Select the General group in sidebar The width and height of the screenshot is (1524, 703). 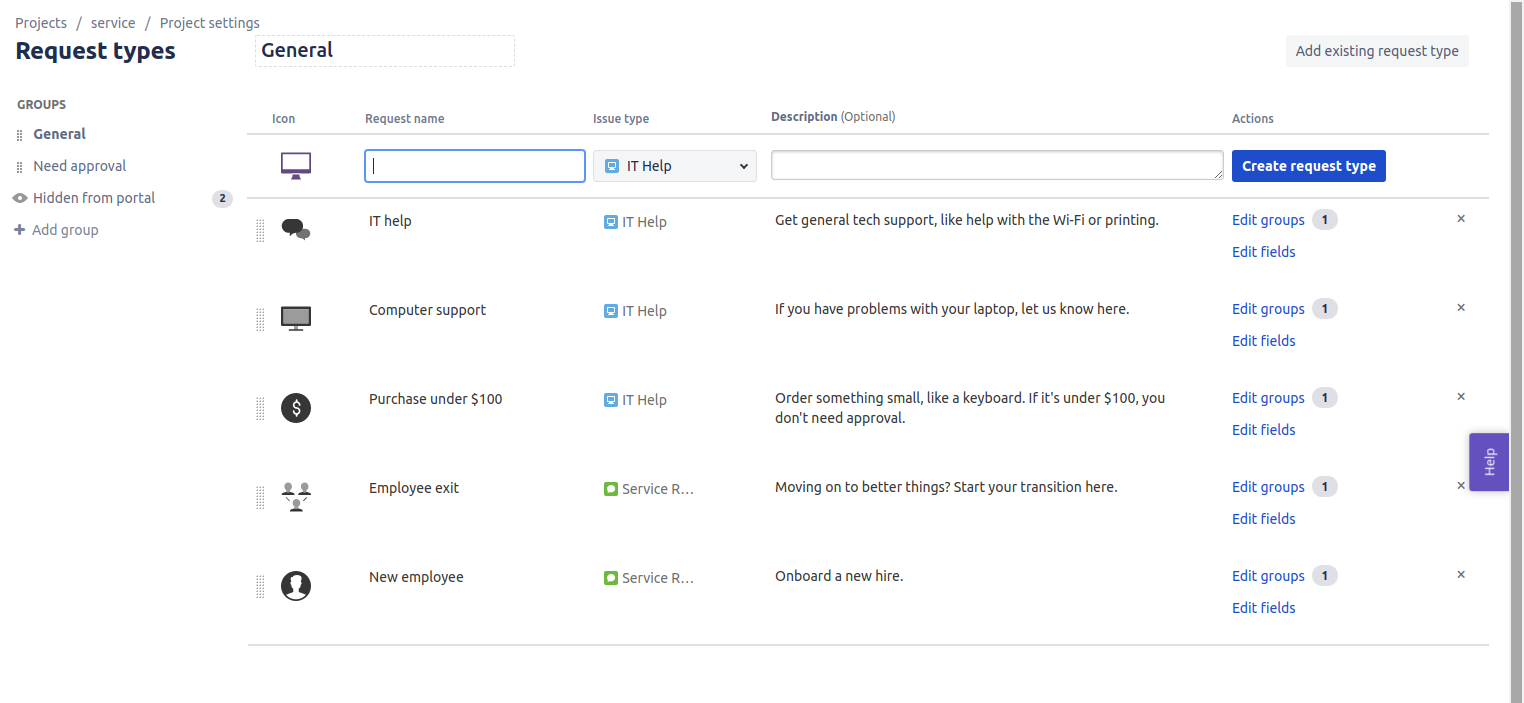coord(59,134)
